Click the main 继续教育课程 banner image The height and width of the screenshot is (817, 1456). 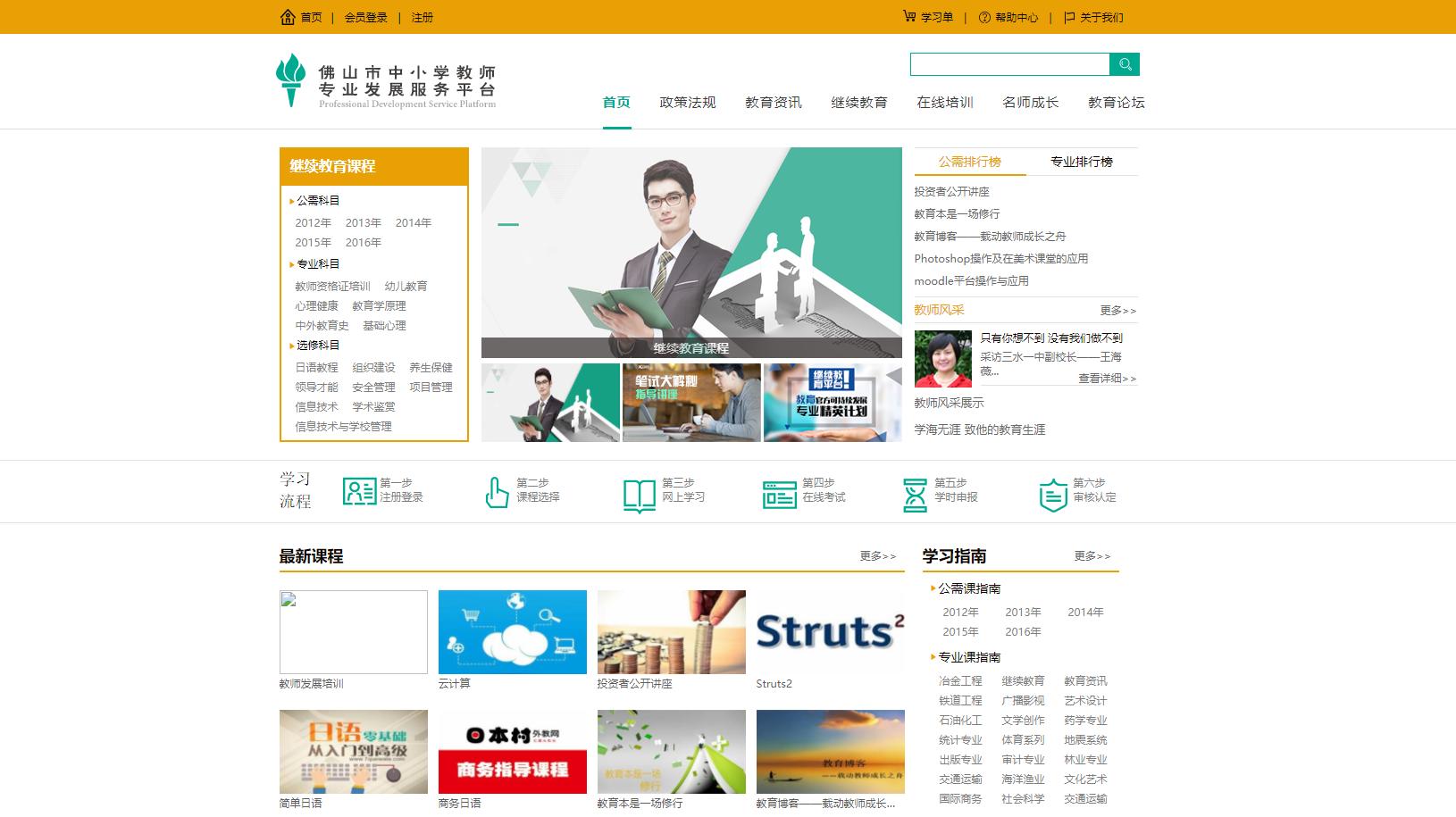click(691, 253)
